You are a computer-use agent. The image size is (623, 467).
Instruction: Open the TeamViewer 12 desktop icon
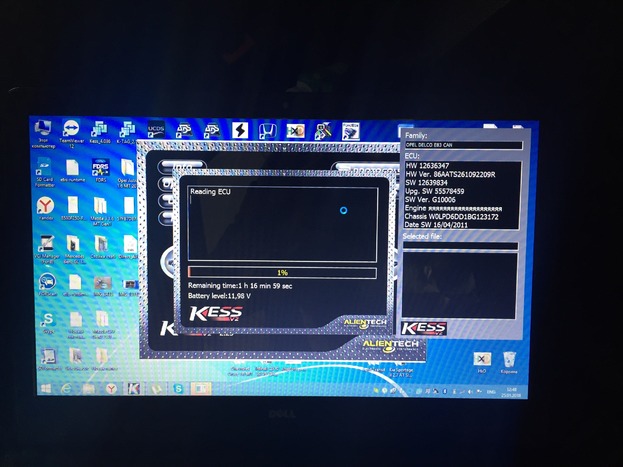[x=71, y=130]
